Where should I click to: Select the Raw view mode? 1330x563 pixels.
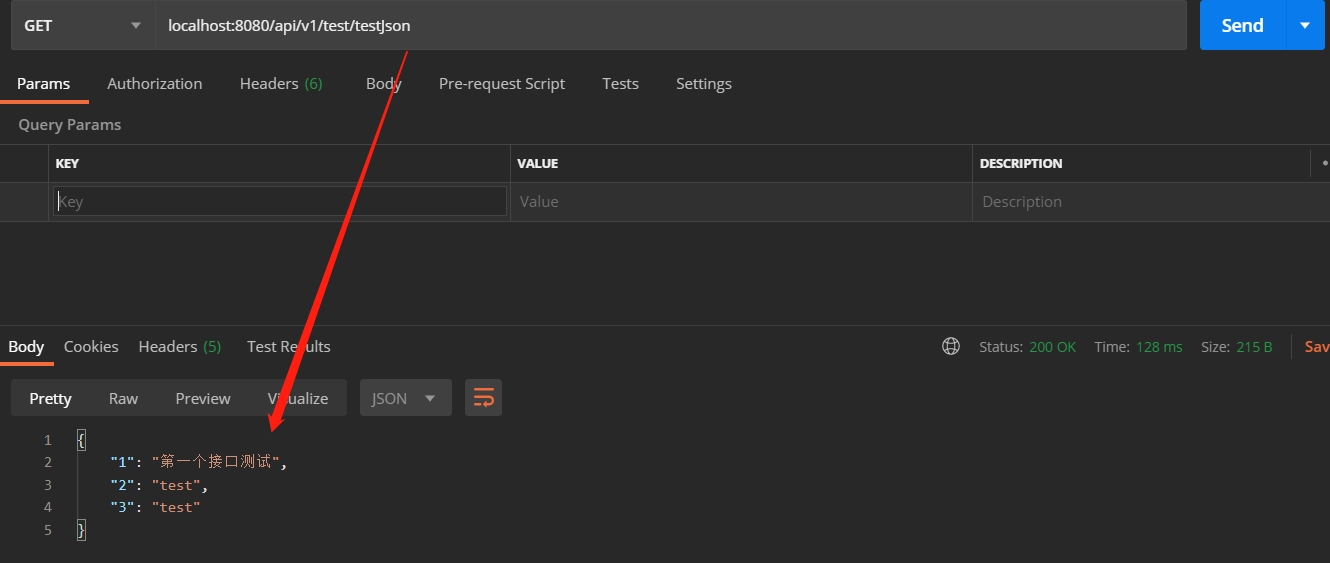point(123,398)
